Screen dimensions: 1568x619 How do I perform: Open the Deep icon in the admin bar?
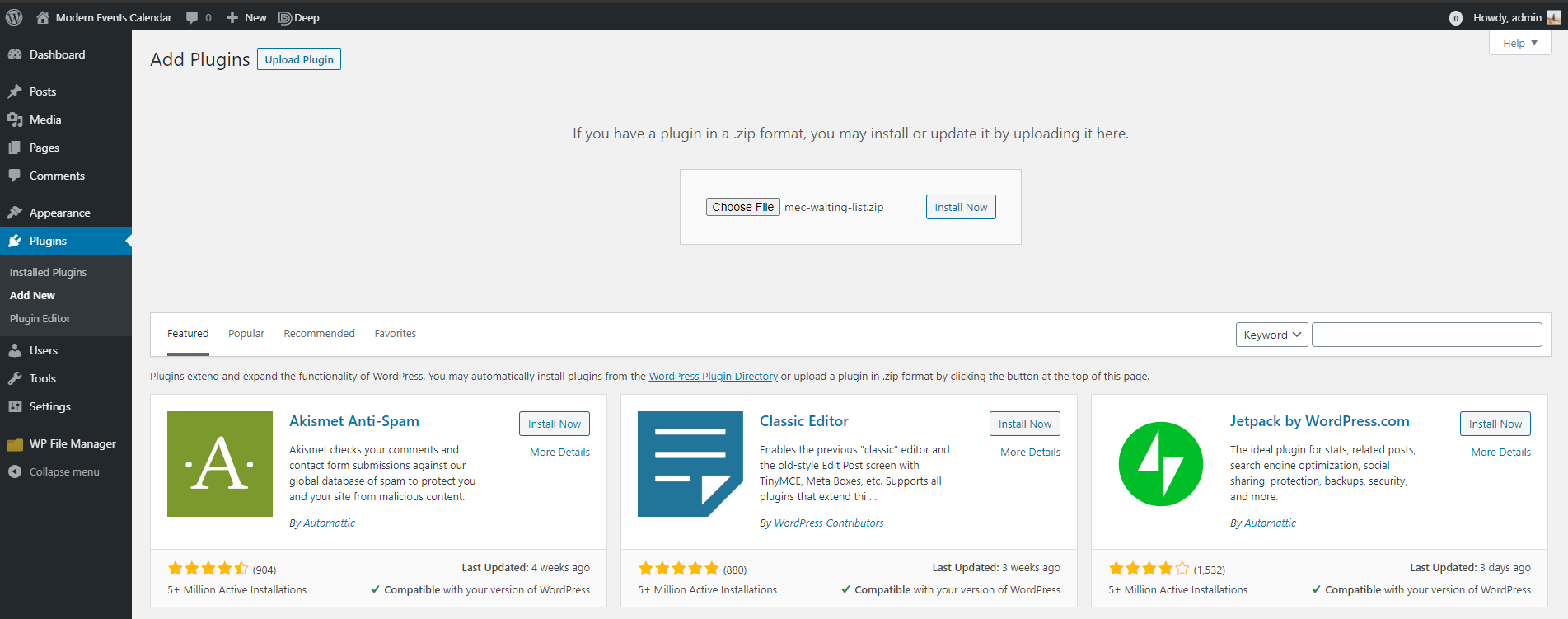click(x=285, y=17)
